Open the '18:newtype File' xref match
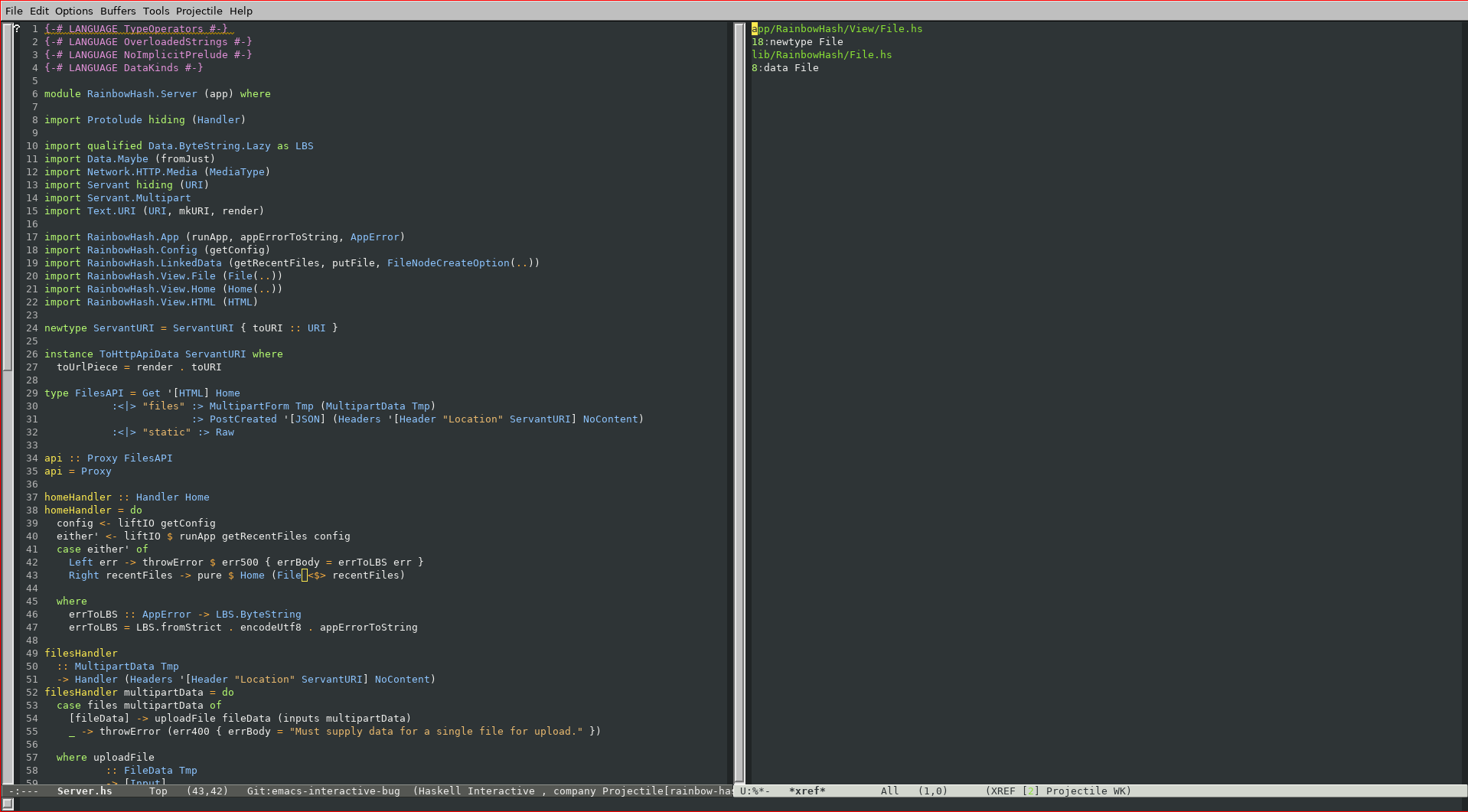Image resolution: width=1468 pixels, height=812 pixels. [797, 42]
